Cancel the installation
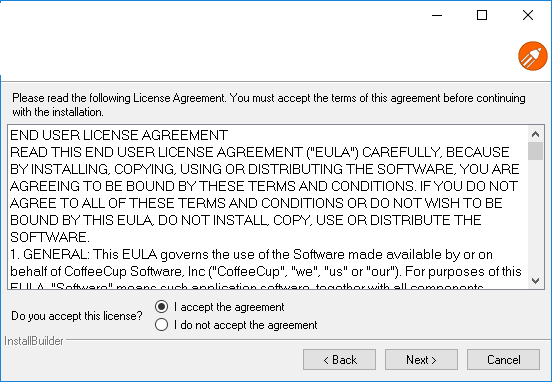The image size is (552, 382). [503, 360]
